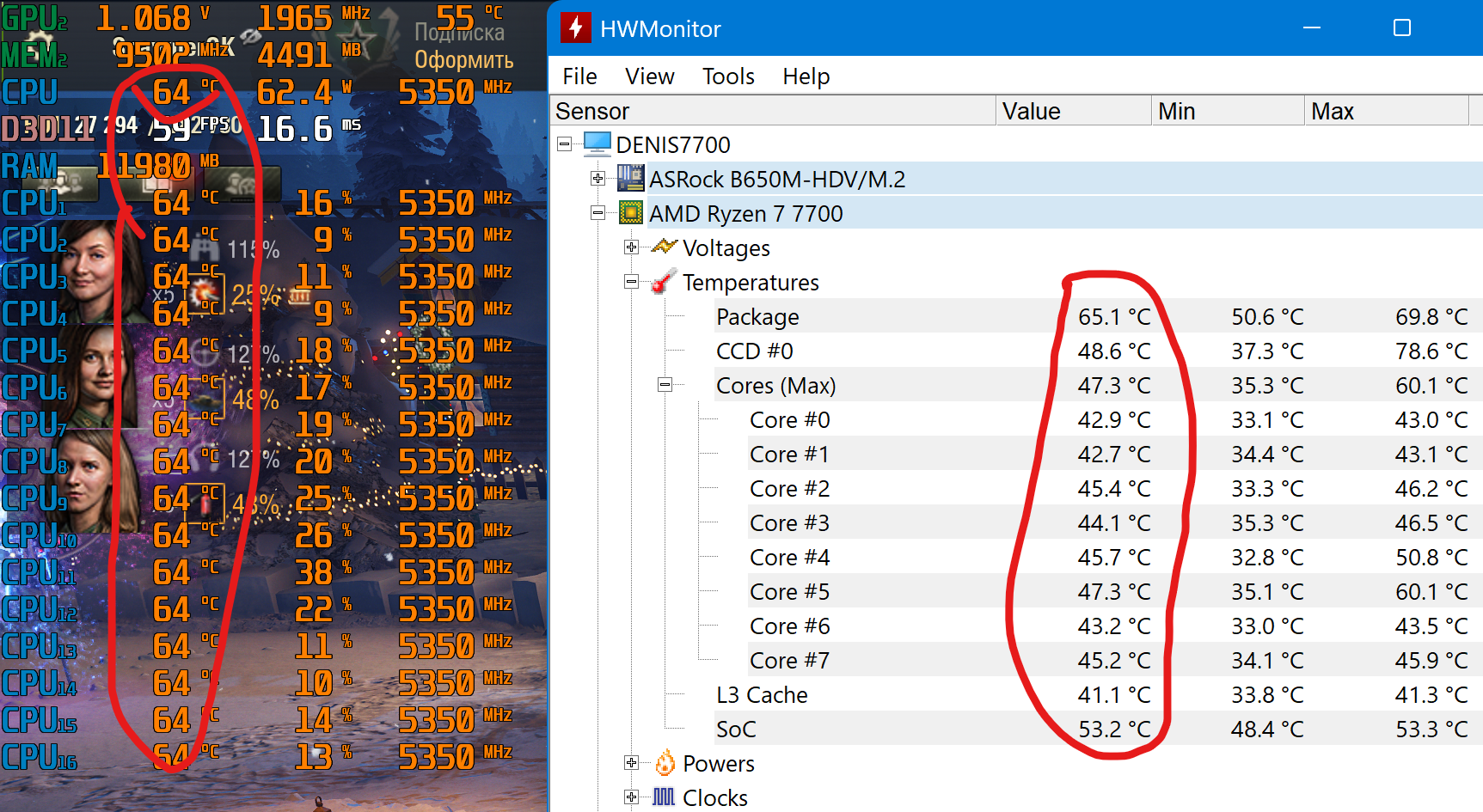Image resolution: width=1483 pixels, height=812 pixels.
Task: Open the View menu in HWMonitor
Action: [650, 76]
